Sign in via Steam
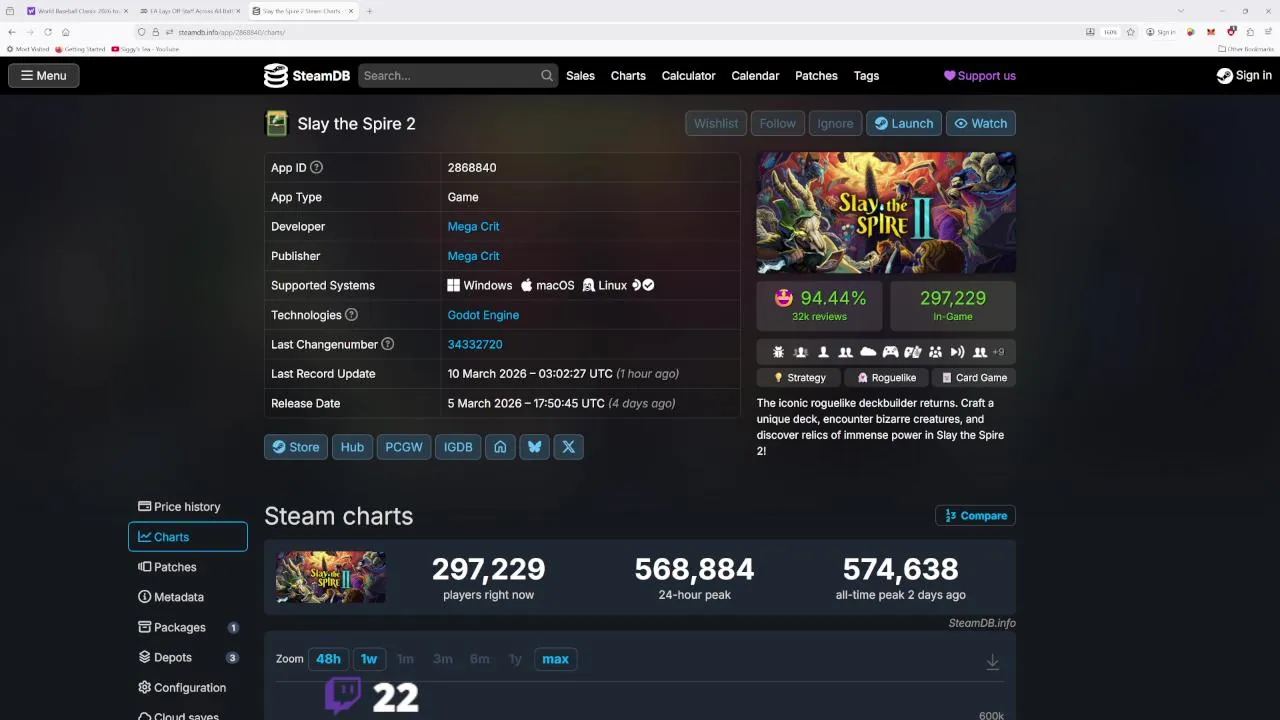This screenshot has width=1280, height=720. pyautogui.click(x=1244, y=76)
